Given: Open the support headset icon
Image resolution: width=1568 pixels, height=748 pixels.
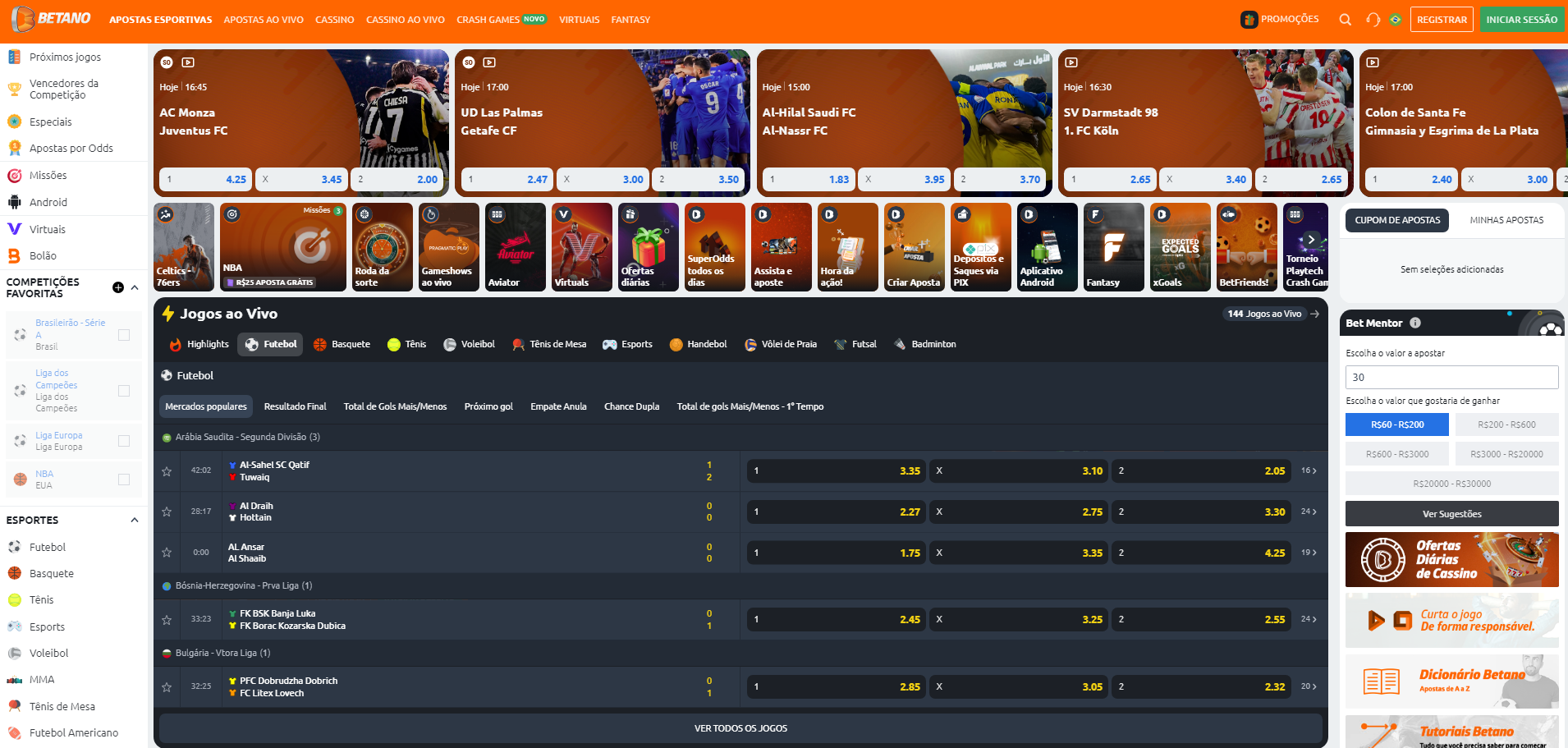Looking at the screenshot, I should point(1373,20).
